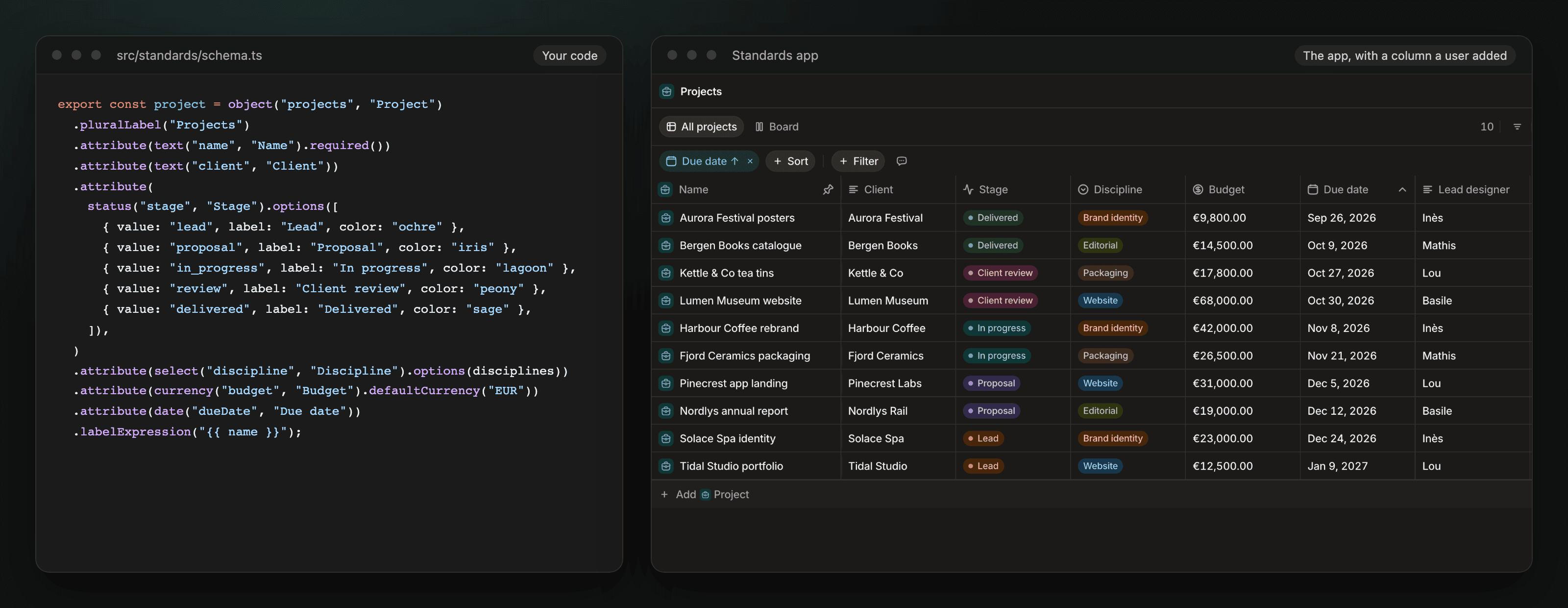
Task: Open Editorial discipline for Nordlys annual report
Action: [1100, 410]
